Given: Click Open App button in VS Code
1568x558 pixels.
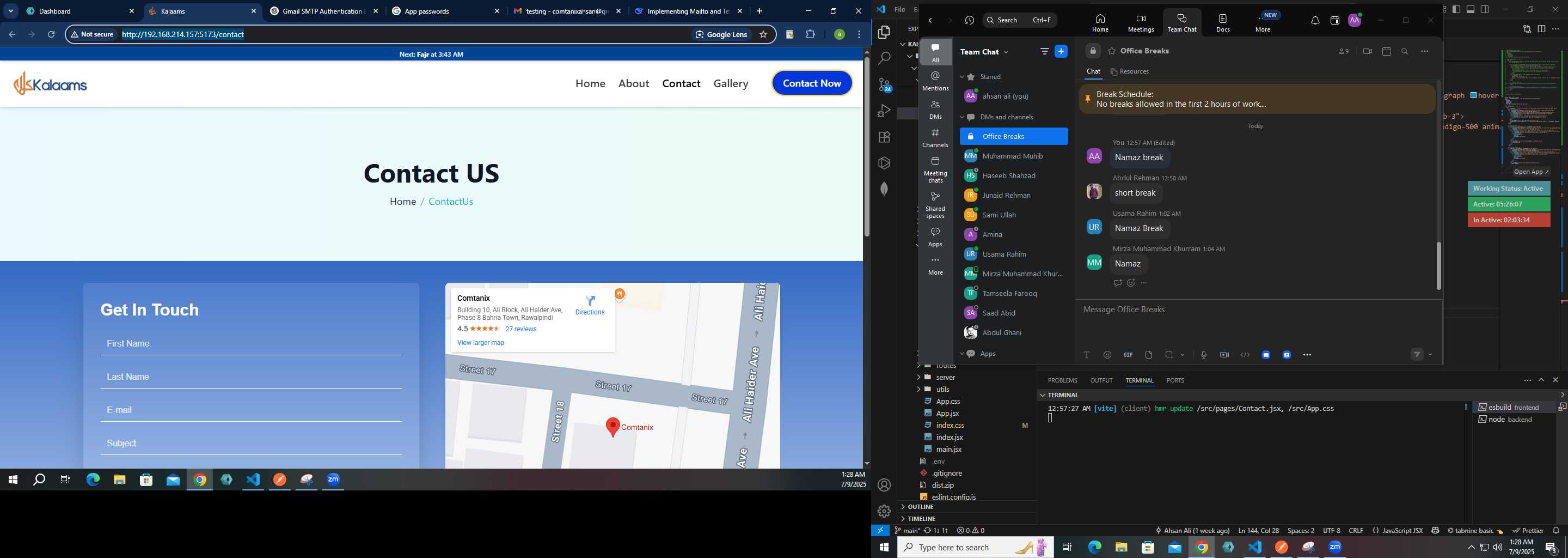Looking at the screenshot, I should coord(1531,172).
